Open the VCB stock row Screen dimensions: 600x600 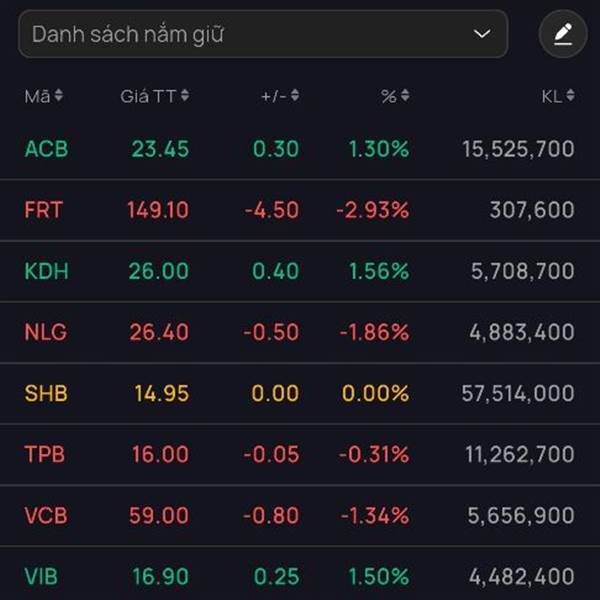point(300,515)
